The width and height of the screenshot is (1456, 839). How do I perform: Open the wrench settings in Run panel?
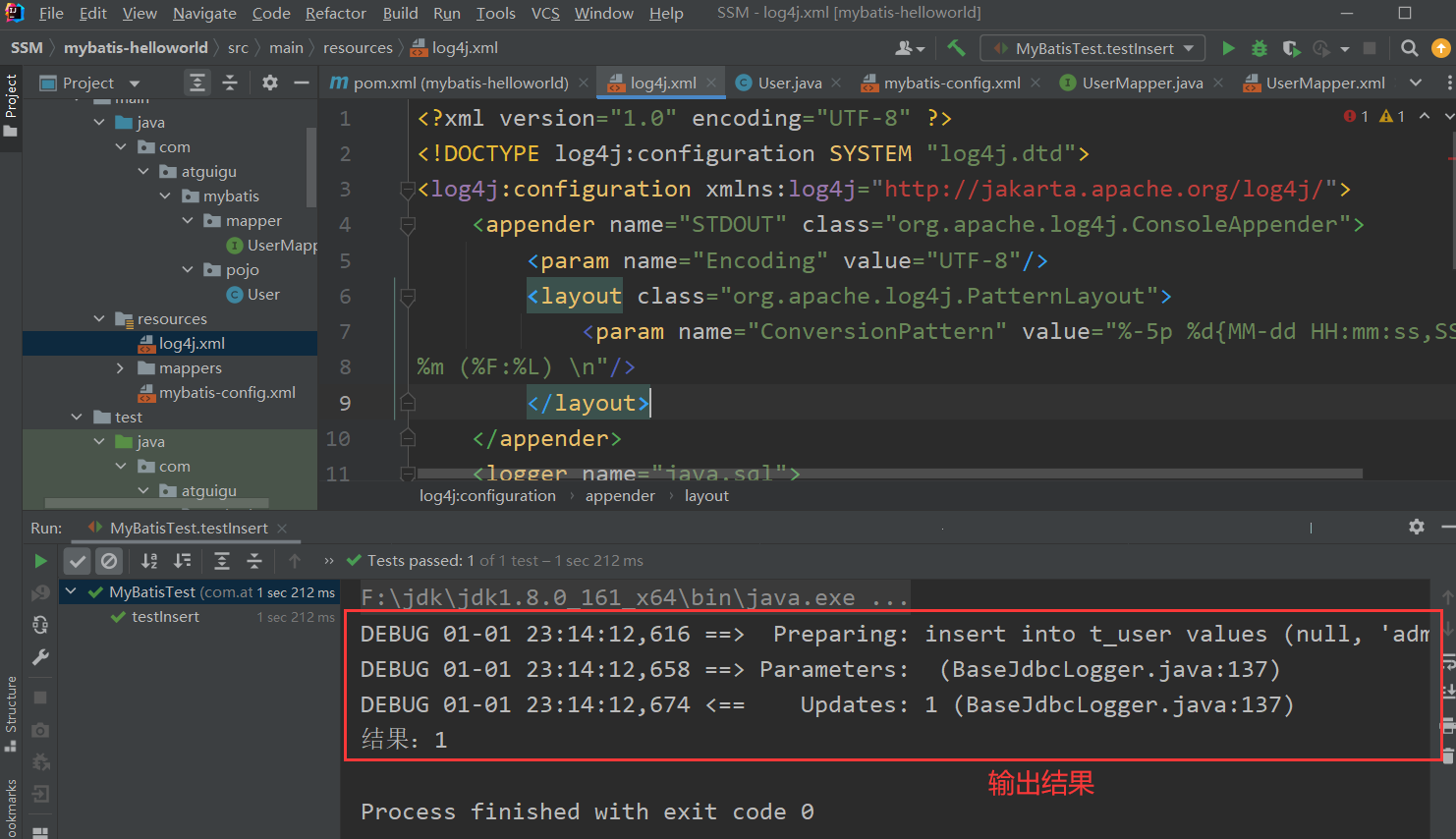click(x=40, y=657)
